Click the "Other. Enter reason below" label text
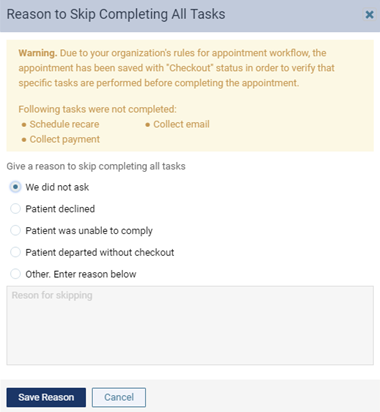 [x=81, y=274]
